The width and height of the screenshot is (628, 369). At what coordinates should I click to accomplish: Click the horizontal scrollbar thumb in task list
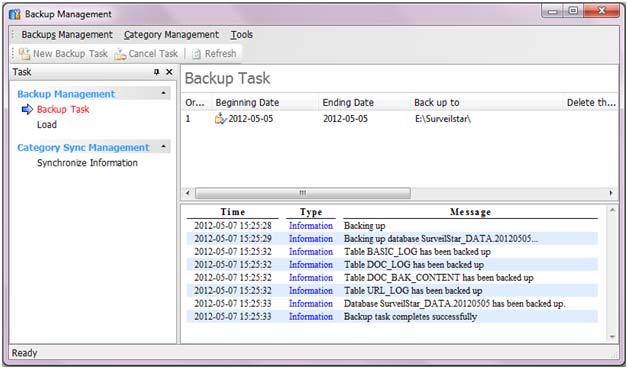[303, 193]
